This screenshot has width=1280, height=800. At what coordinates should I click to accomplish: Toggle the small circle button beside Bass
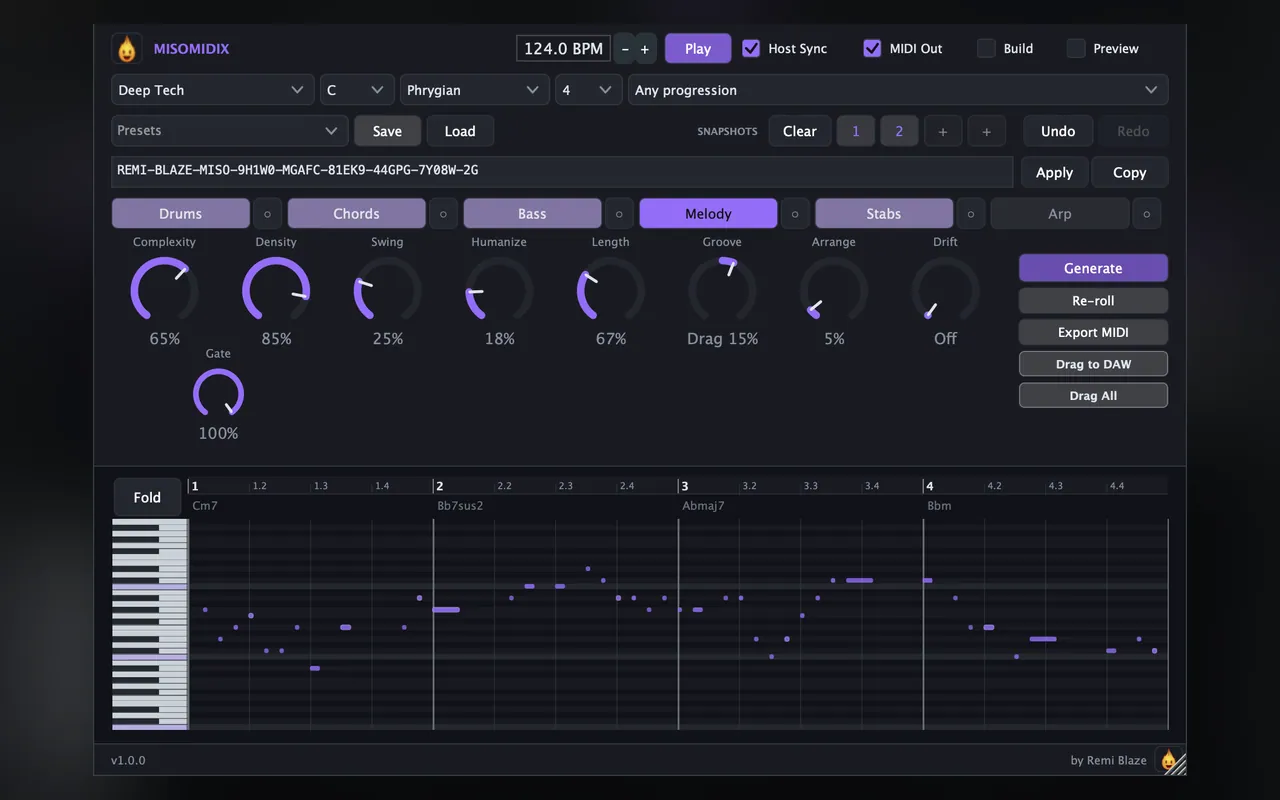tap(619, 214)
